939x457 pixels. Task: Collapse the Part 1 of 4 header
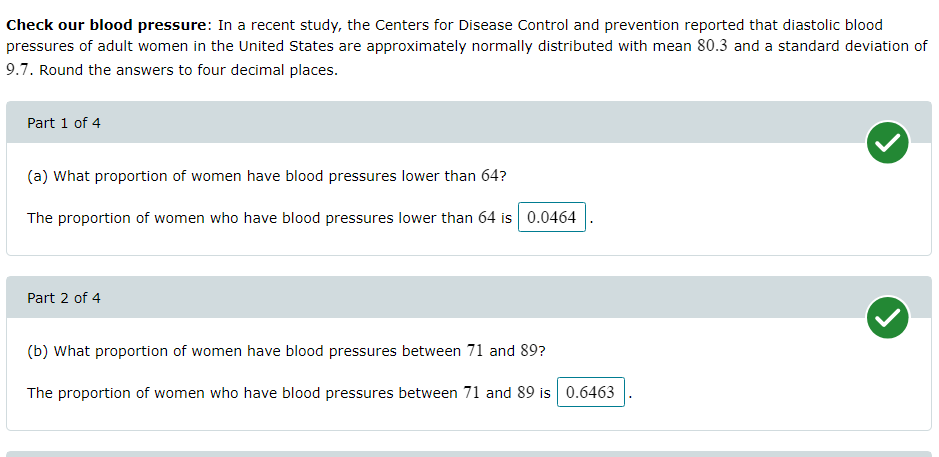tap(469, 123)
